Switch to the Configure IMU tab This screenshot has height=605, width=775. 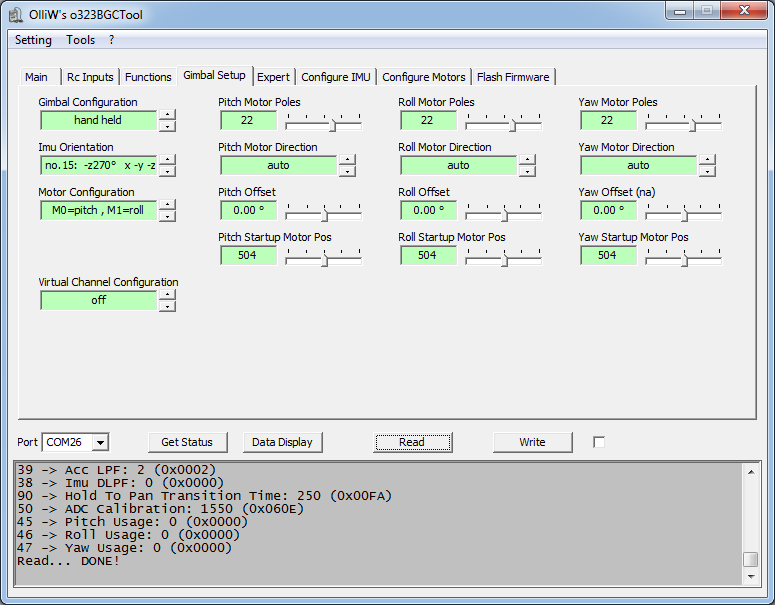coord(336,77)
